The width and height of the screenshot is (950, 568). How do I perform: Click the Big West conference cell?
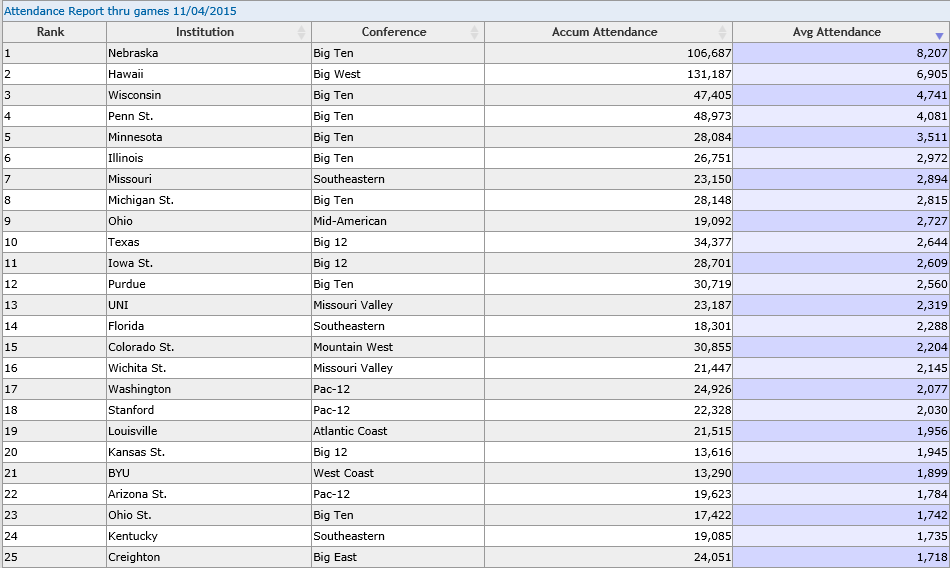click(x=398, y=74)
